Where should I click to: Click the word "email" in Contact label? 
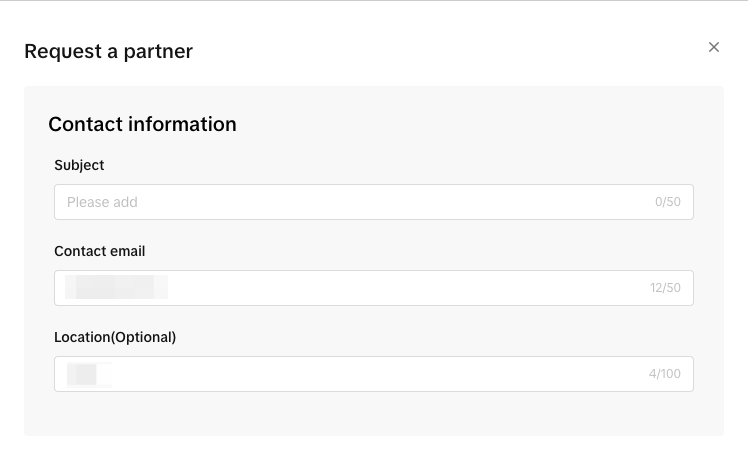click(127, 251)
